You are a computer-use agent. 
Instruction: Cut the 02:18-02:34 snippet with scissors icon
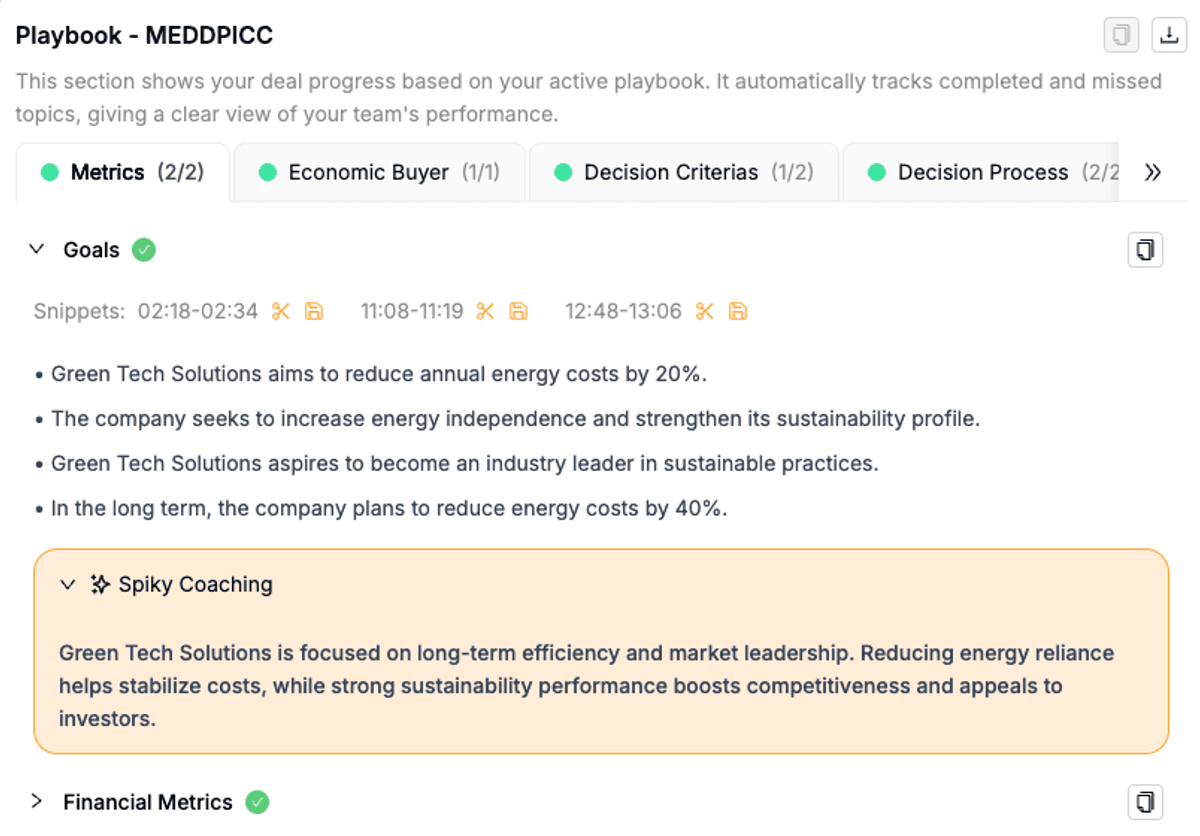tap(281, 311)
